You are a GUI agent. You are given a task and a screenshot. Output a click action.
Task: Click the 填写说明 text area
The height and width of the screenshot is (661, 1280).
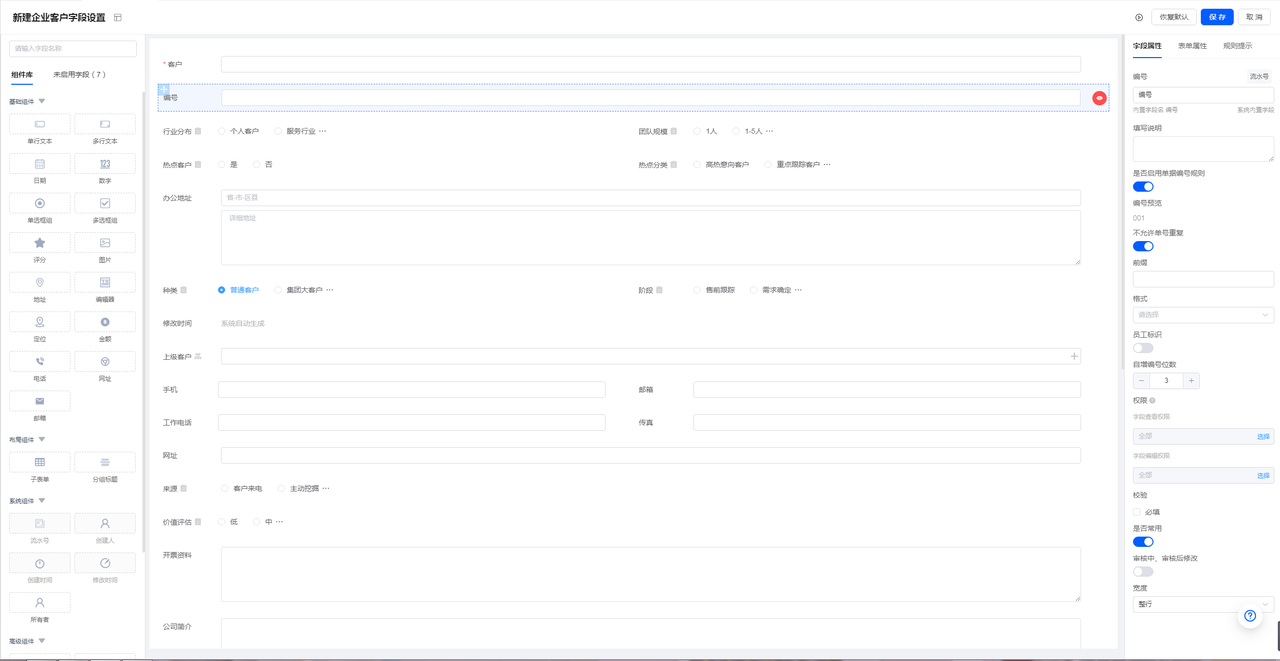[x=1203, y=149]
